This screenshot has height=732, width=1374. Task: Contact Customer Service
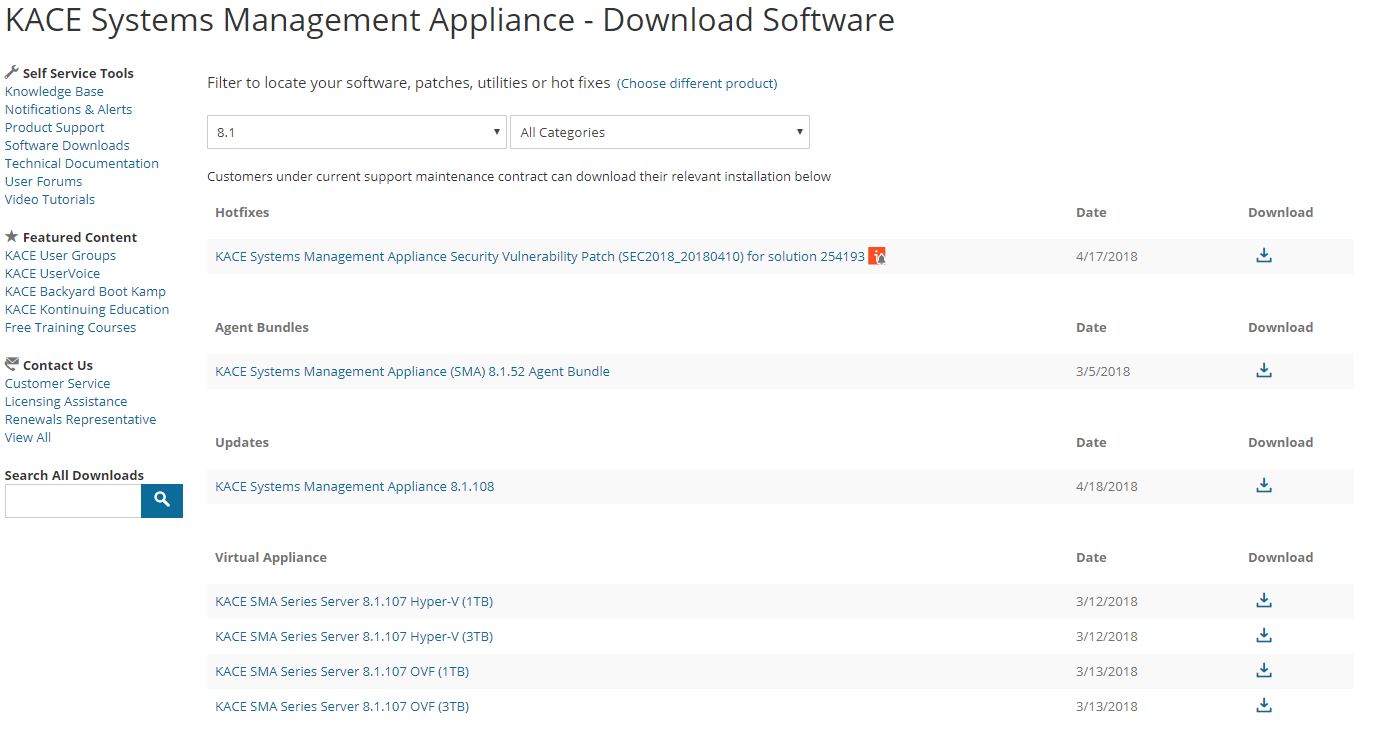58,384
